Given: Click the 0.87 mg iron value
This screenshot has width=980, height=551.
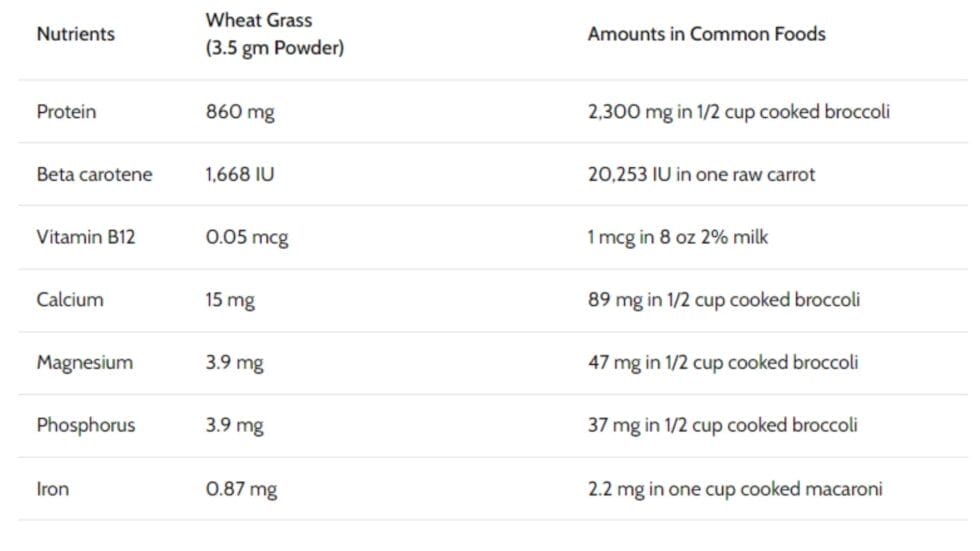Looking at the screenshot, I should pyautogui.click(x=241, y=490).
